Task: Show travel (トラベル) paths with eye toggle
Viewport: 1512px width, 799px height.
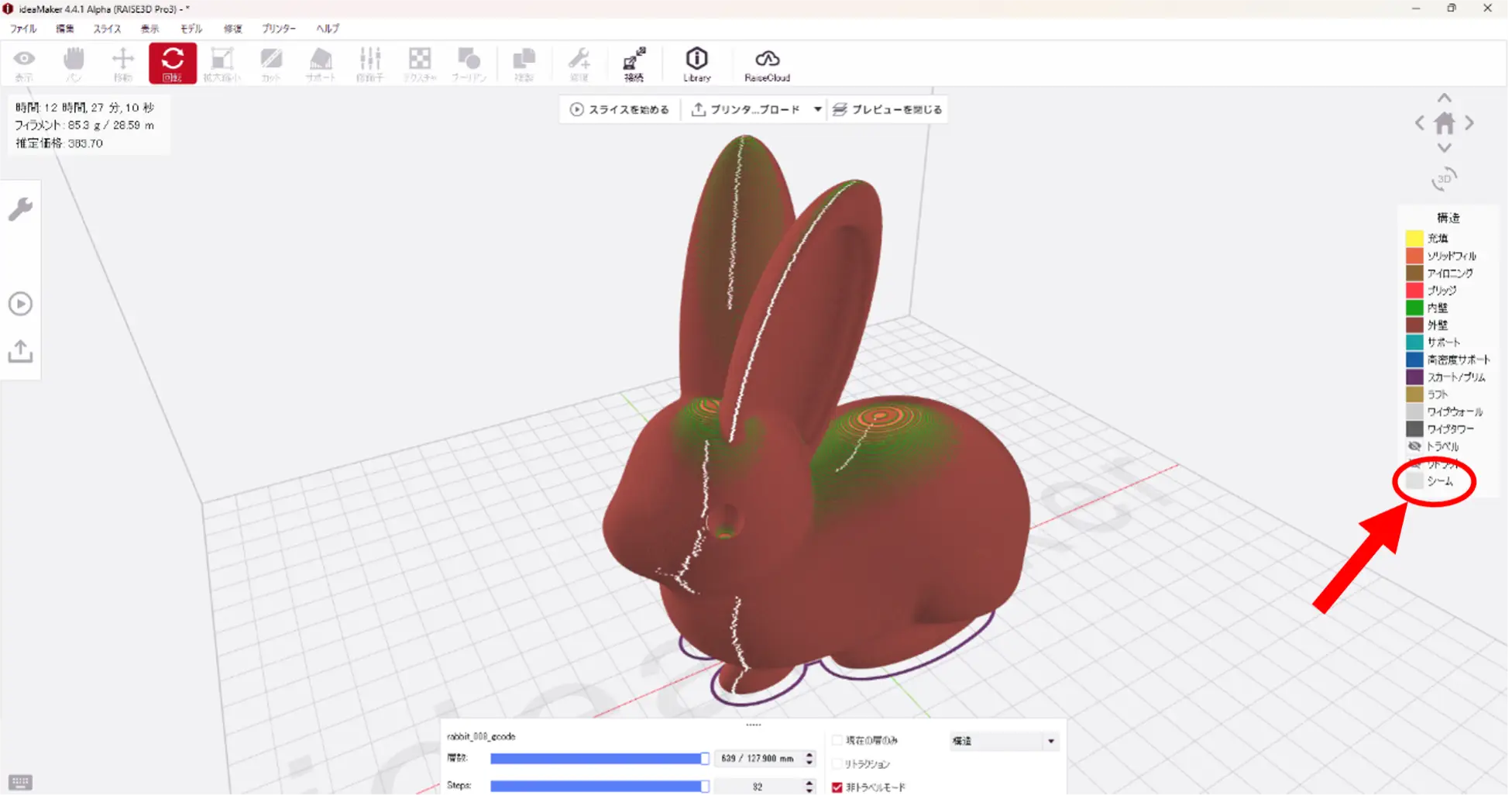Action: point(1414,446)
